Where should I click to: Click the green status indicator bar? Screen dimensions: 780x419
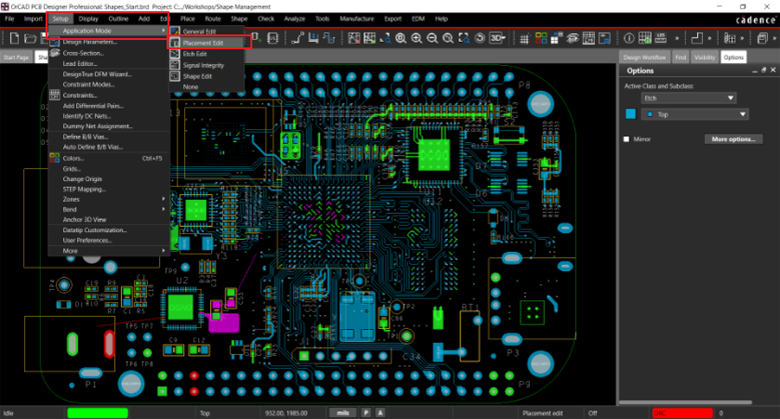(98, 413)
